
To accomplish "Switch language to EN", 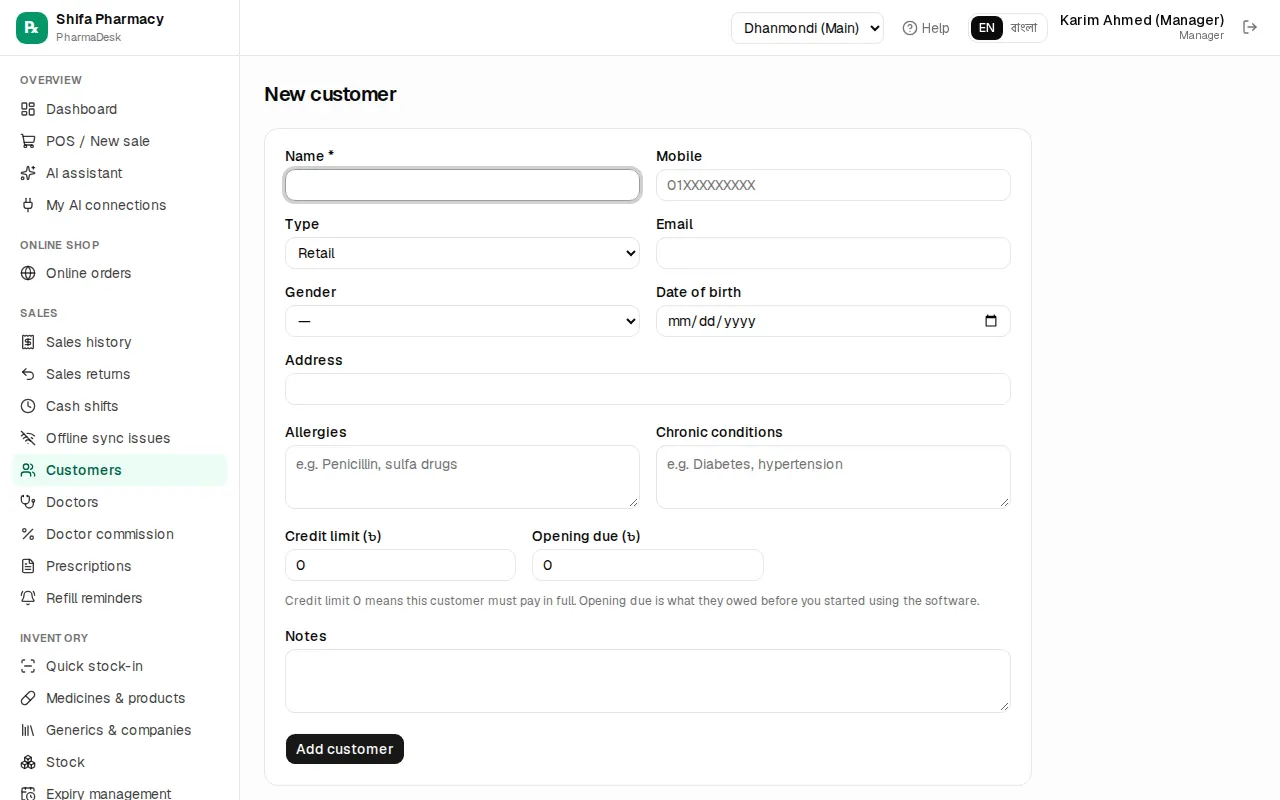I will click(x=987, y=28).
